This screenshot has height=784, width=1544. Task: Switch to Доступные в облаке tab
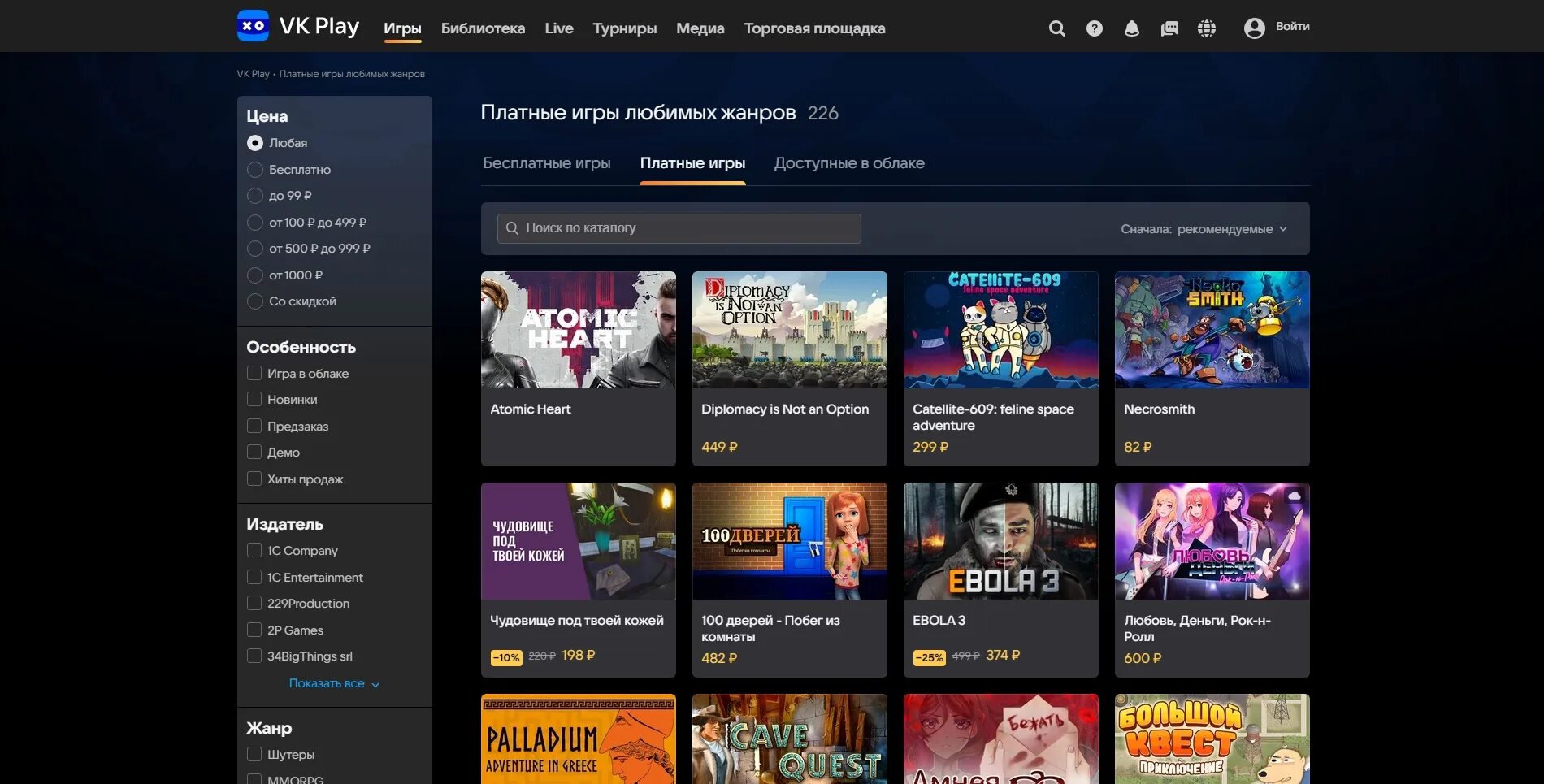pyautogui.click(x=849, y=163)
